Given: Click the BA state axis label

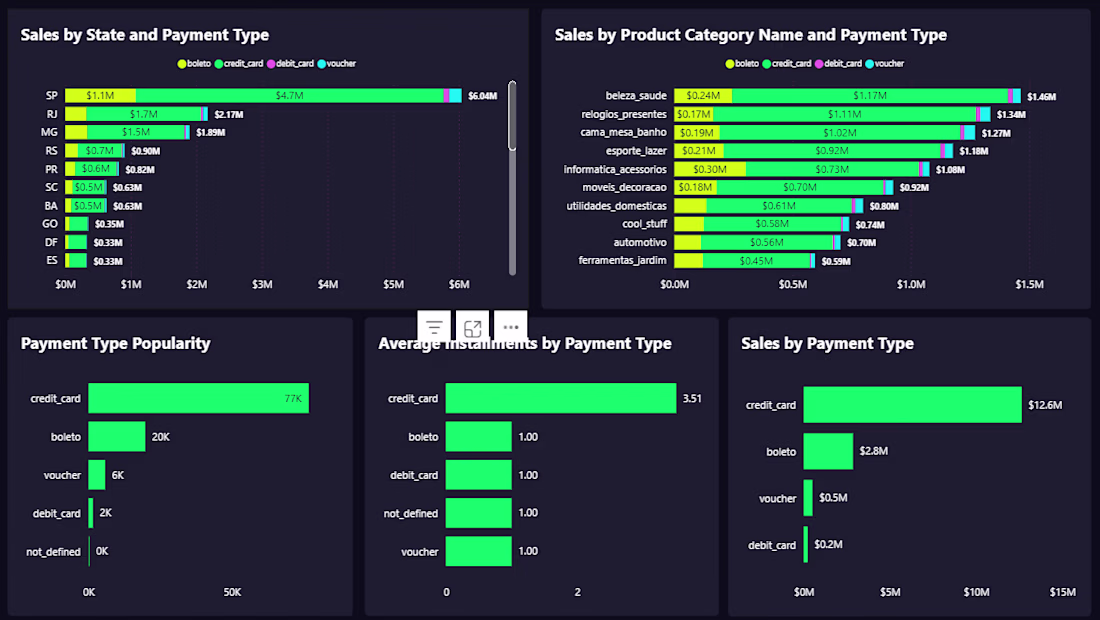Looking at the screenshot, I should click(x=51, y=205).
